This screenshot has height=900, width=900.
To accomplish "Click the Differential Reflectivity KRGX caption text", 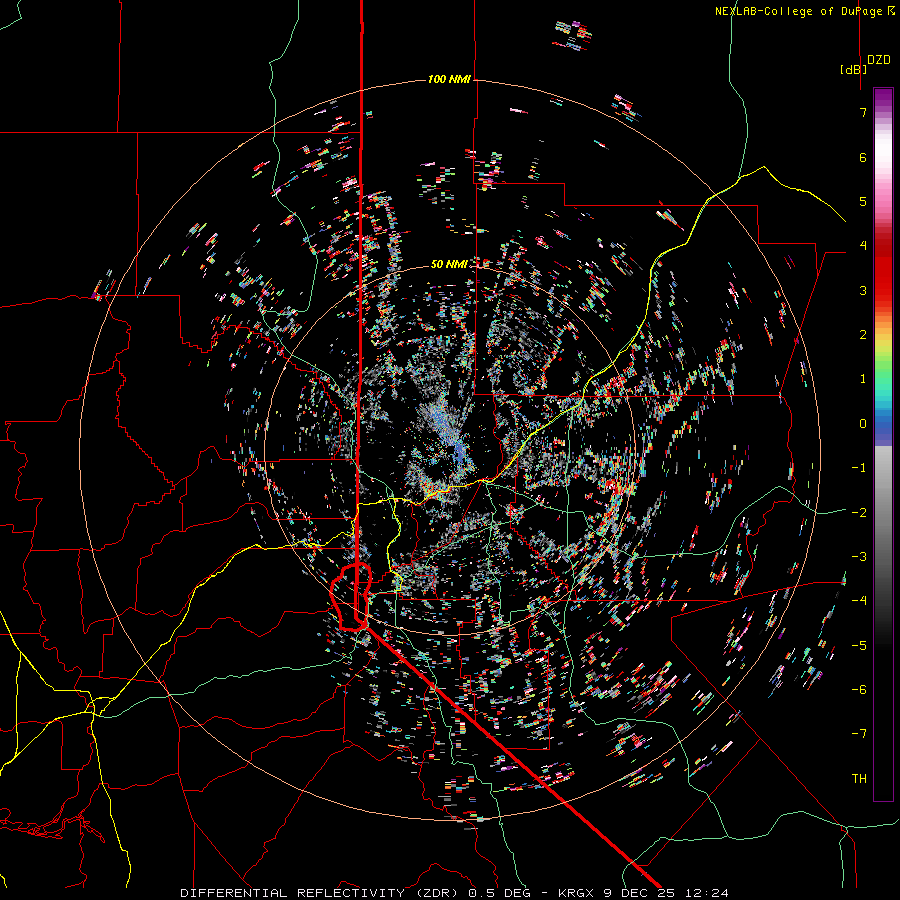I will pos(455,893).
